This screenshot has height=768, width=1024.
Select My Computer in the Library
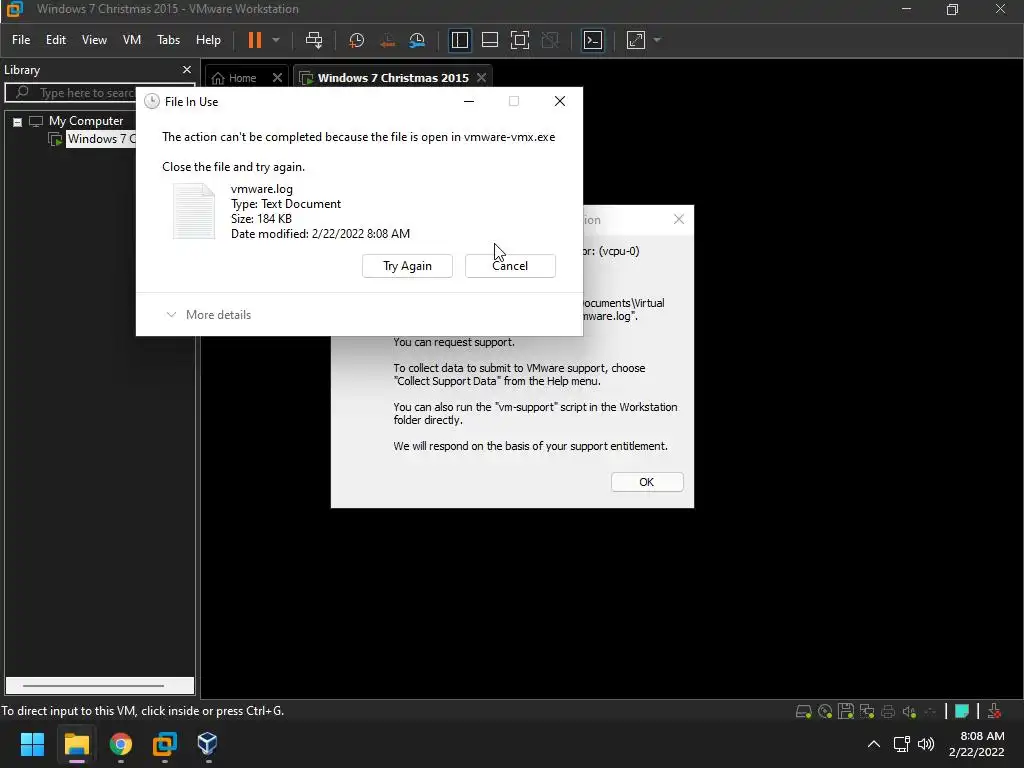(86, 121)
